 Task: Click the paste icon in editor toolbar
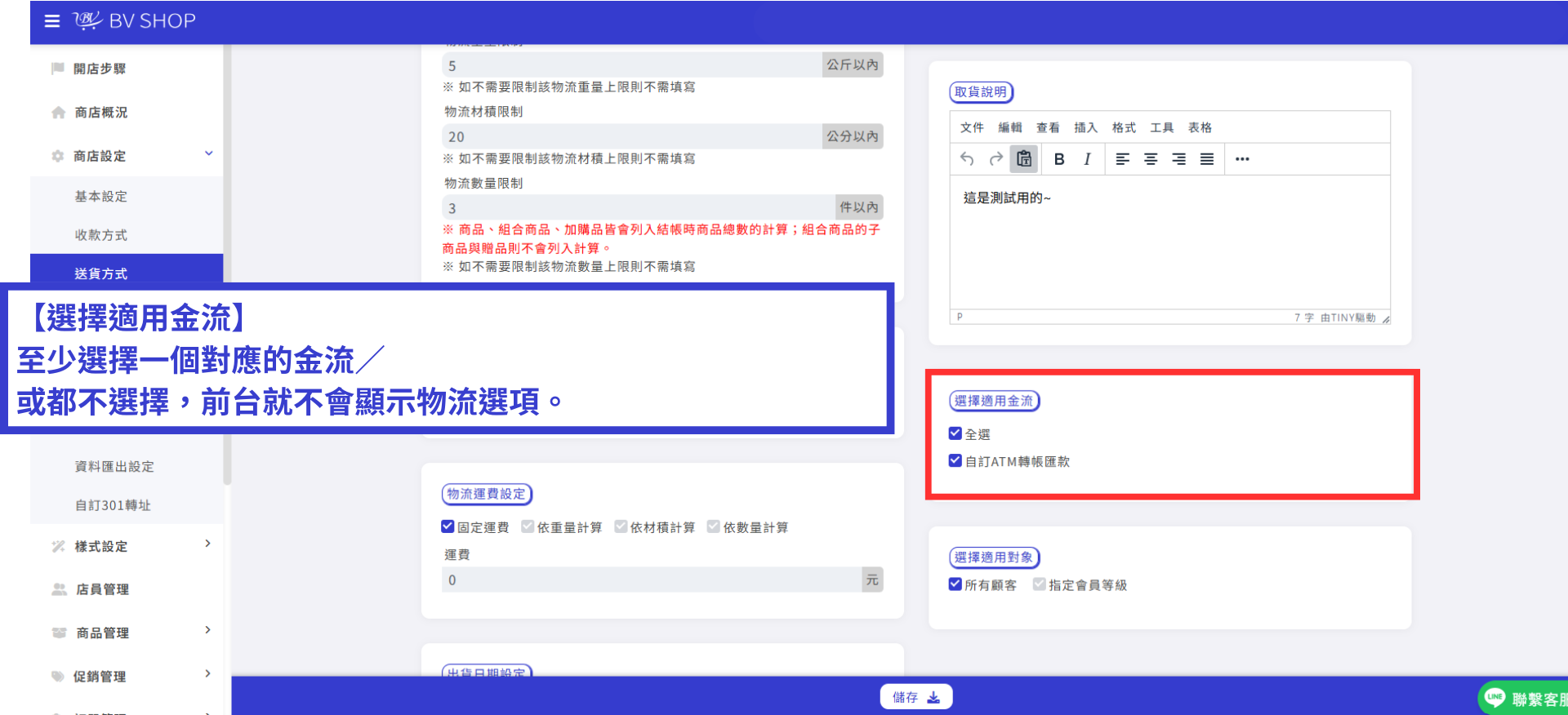1024,159
